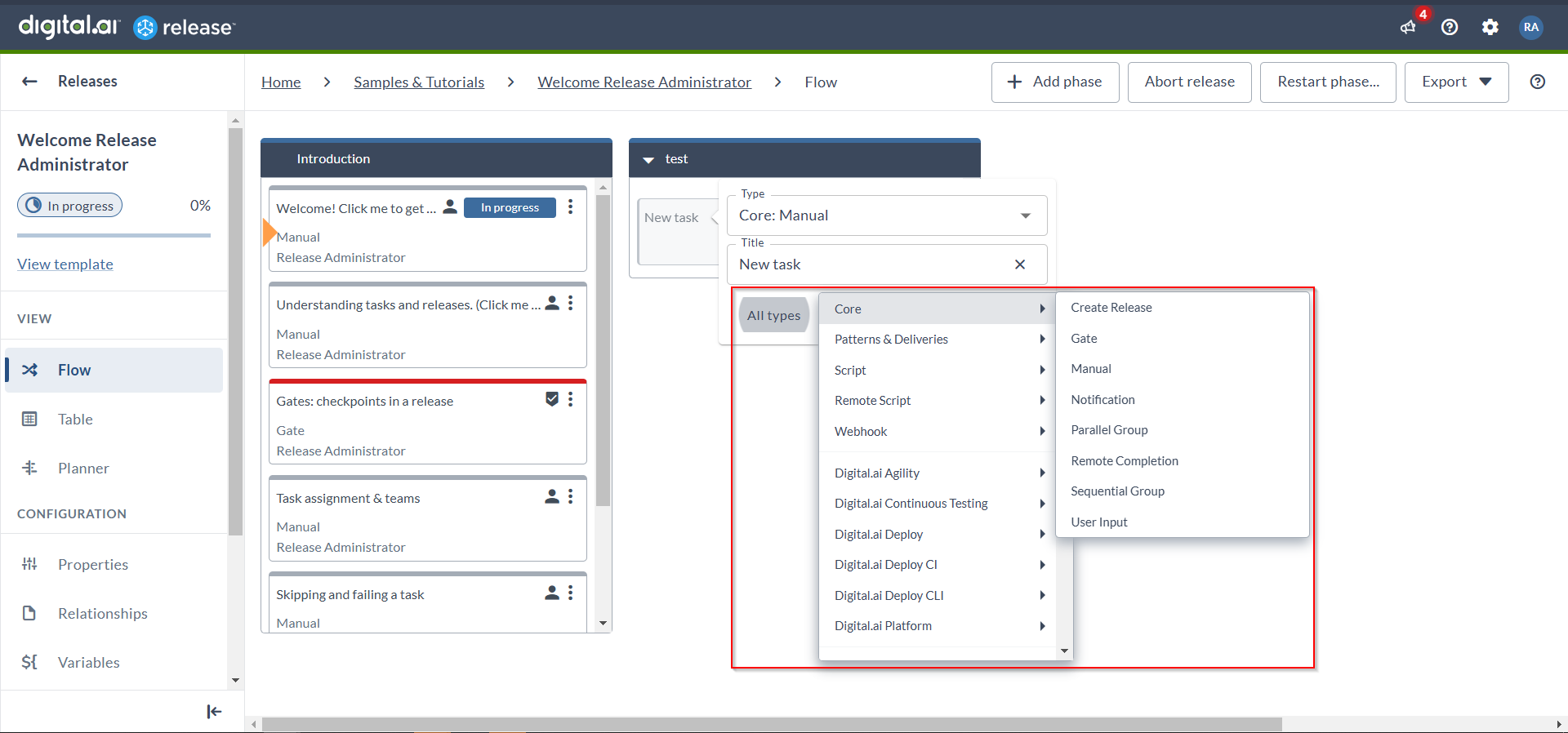Open the announcements megaphone notifications

1408,27
